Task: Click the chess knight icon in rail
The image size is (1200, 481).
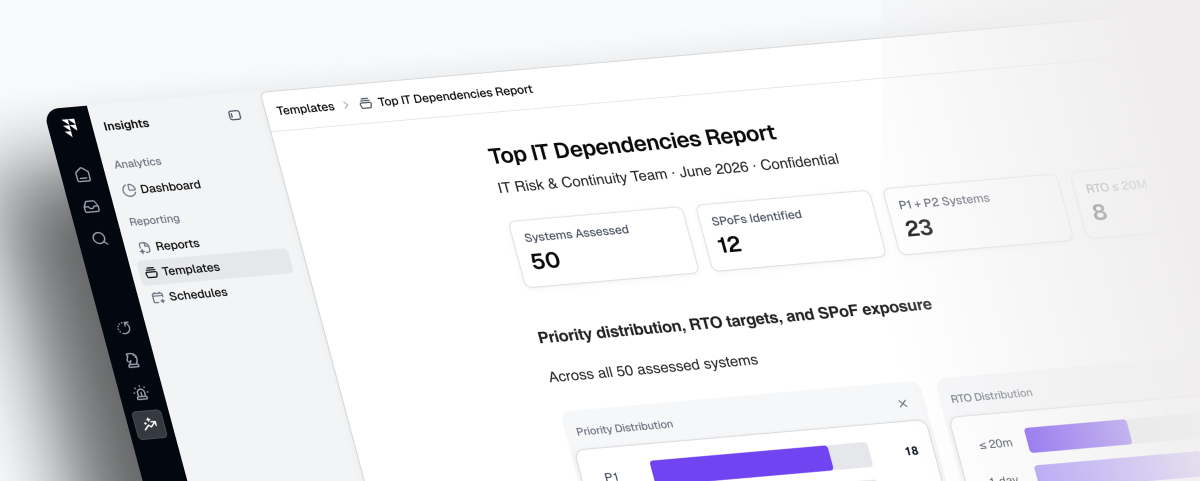Action: (133, 360)
